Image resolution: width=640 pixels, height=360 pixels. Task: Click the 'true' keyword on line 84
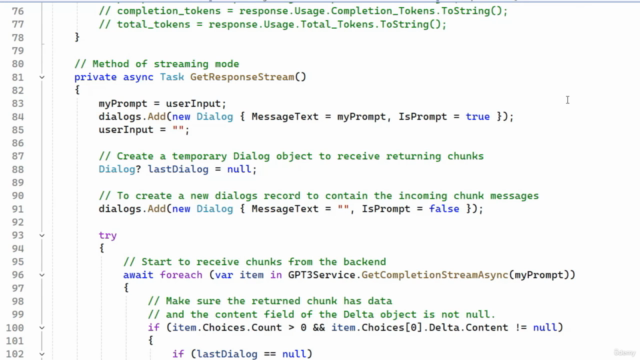[478, 117]
